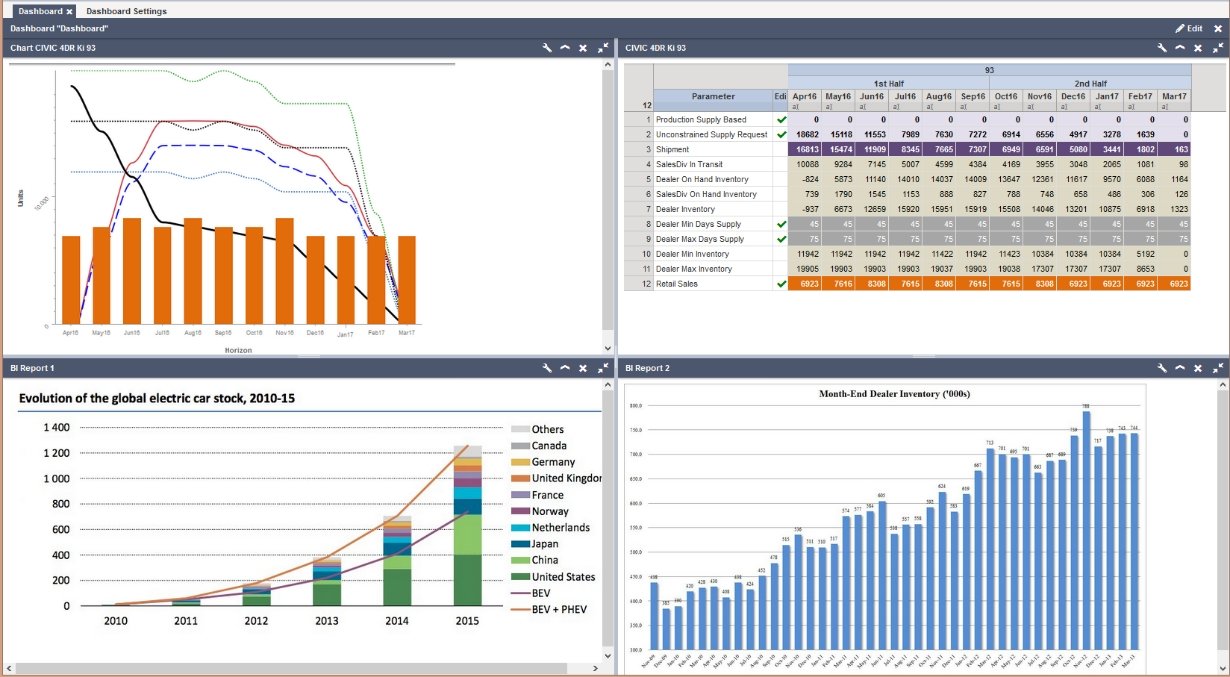
Task: Select the Shipment row label
Action: click(713, 149)
